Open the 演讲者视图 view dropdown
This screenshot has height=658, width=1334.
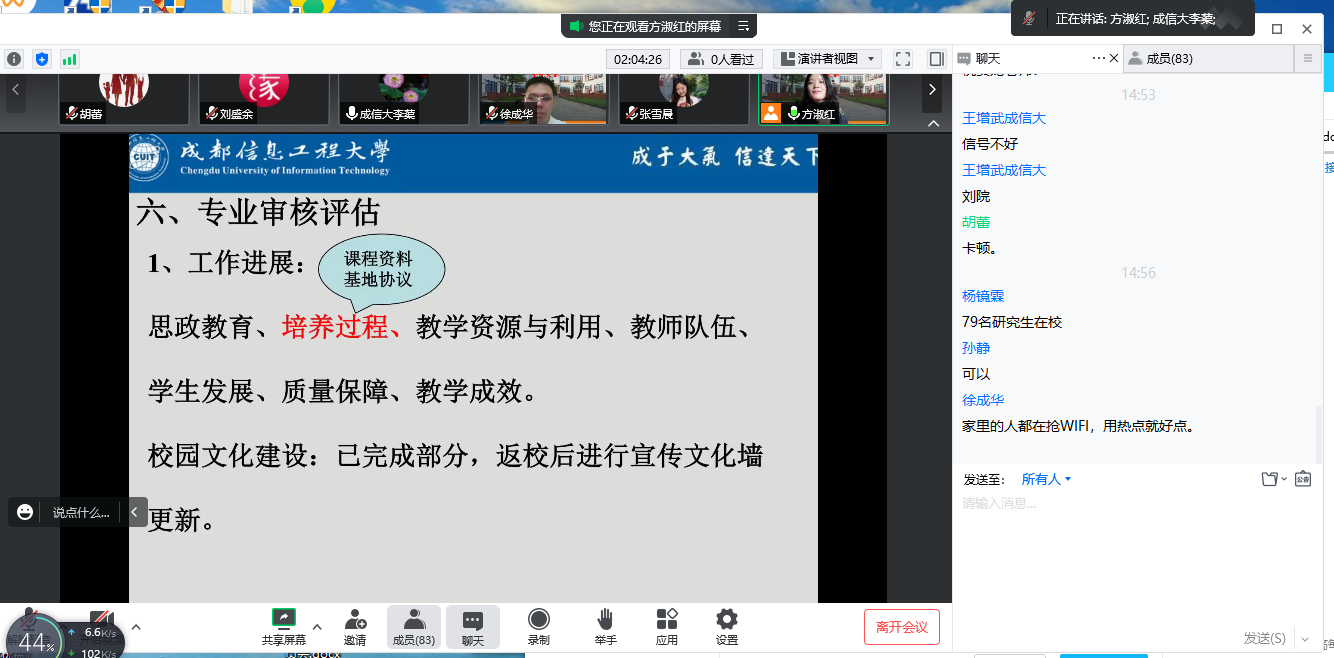[x=828, y=59]
